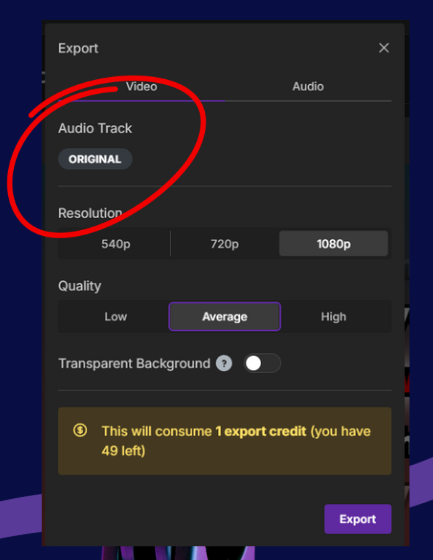This screenshot has width=433, height=560.
Task: Click the Resolution section heading
Action: point(90,213)
